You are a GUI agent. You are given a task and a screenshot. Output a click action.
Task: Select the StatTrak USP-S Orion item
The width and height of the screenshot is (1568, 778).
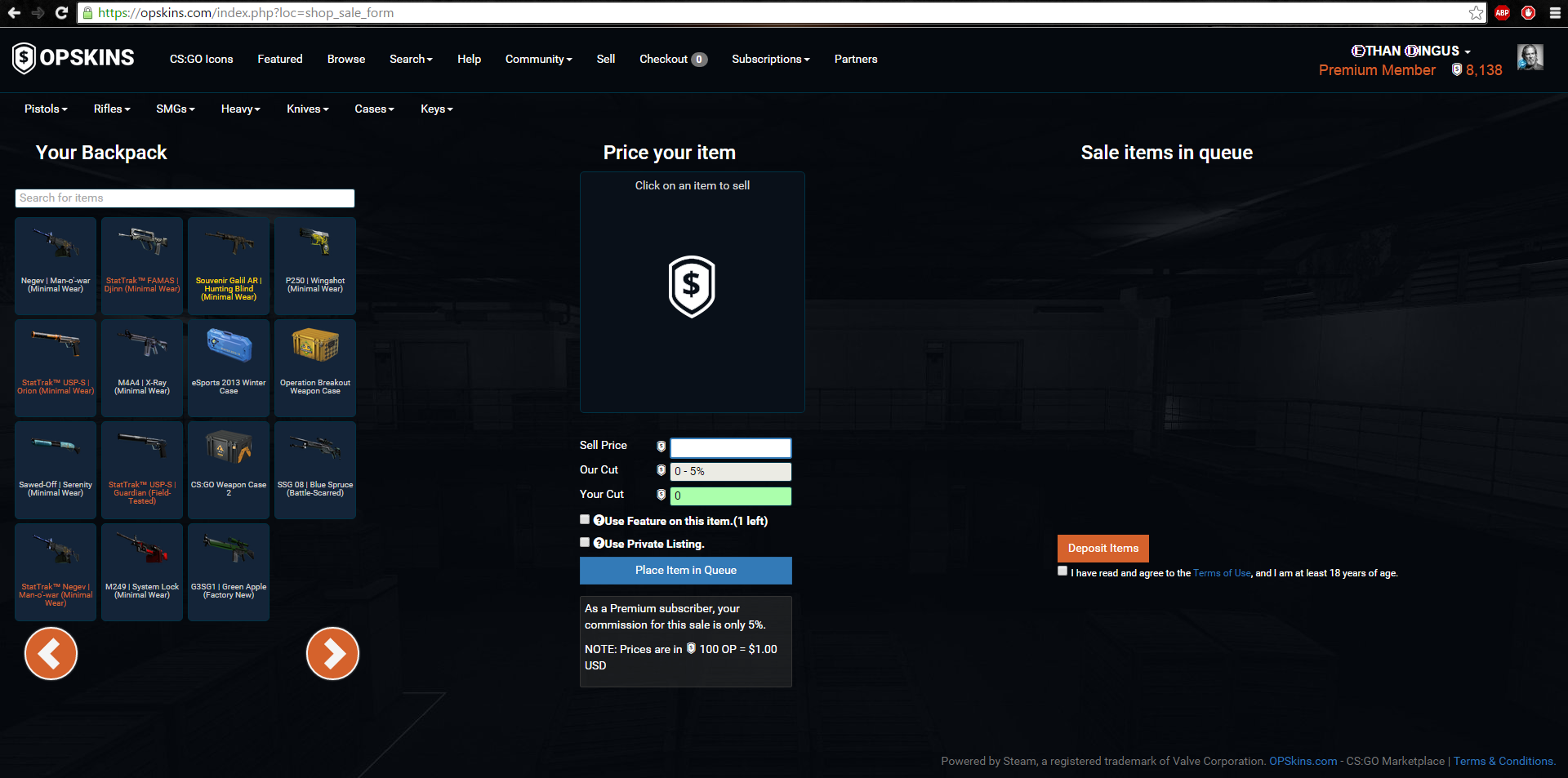click(x=56, y=368)
